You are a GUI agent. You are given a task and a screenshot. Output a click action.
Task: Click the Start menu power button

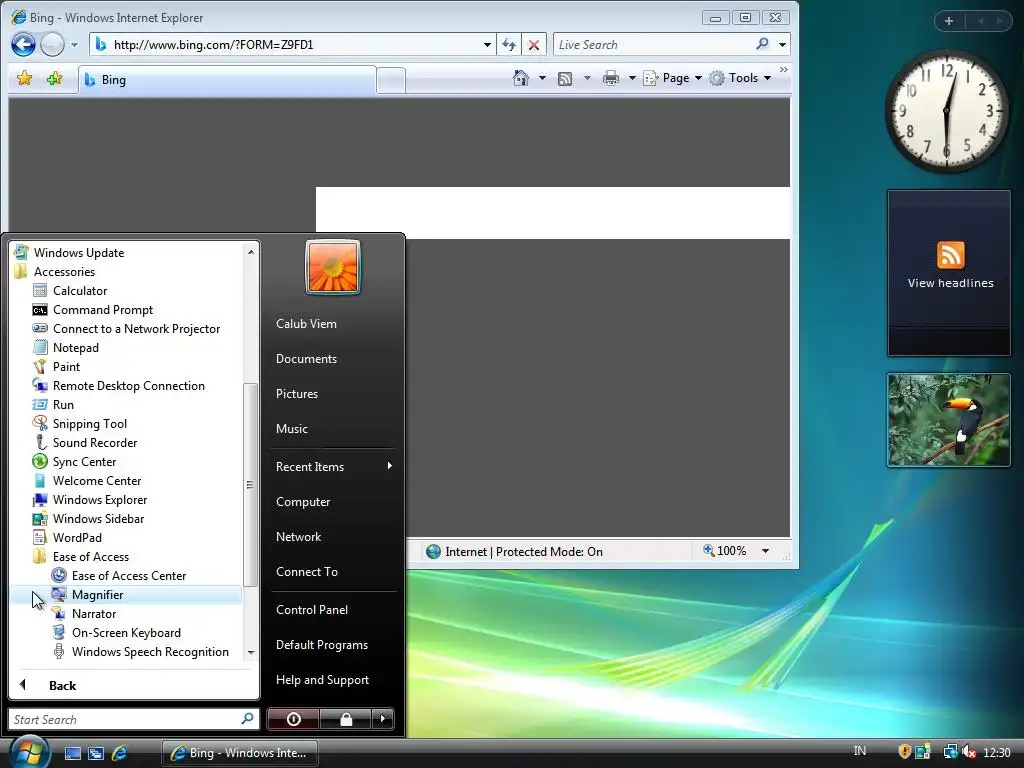coord(293,719)
